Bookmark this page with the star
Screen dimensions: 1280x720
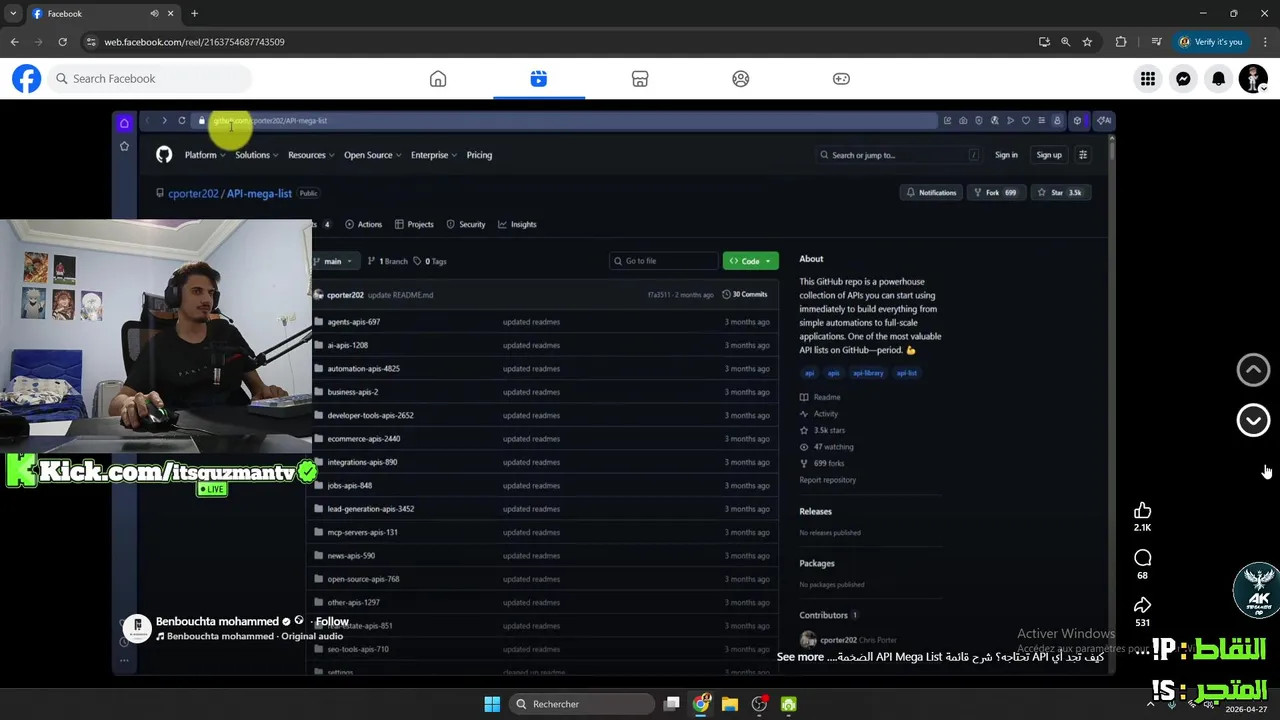point(1087,42)
